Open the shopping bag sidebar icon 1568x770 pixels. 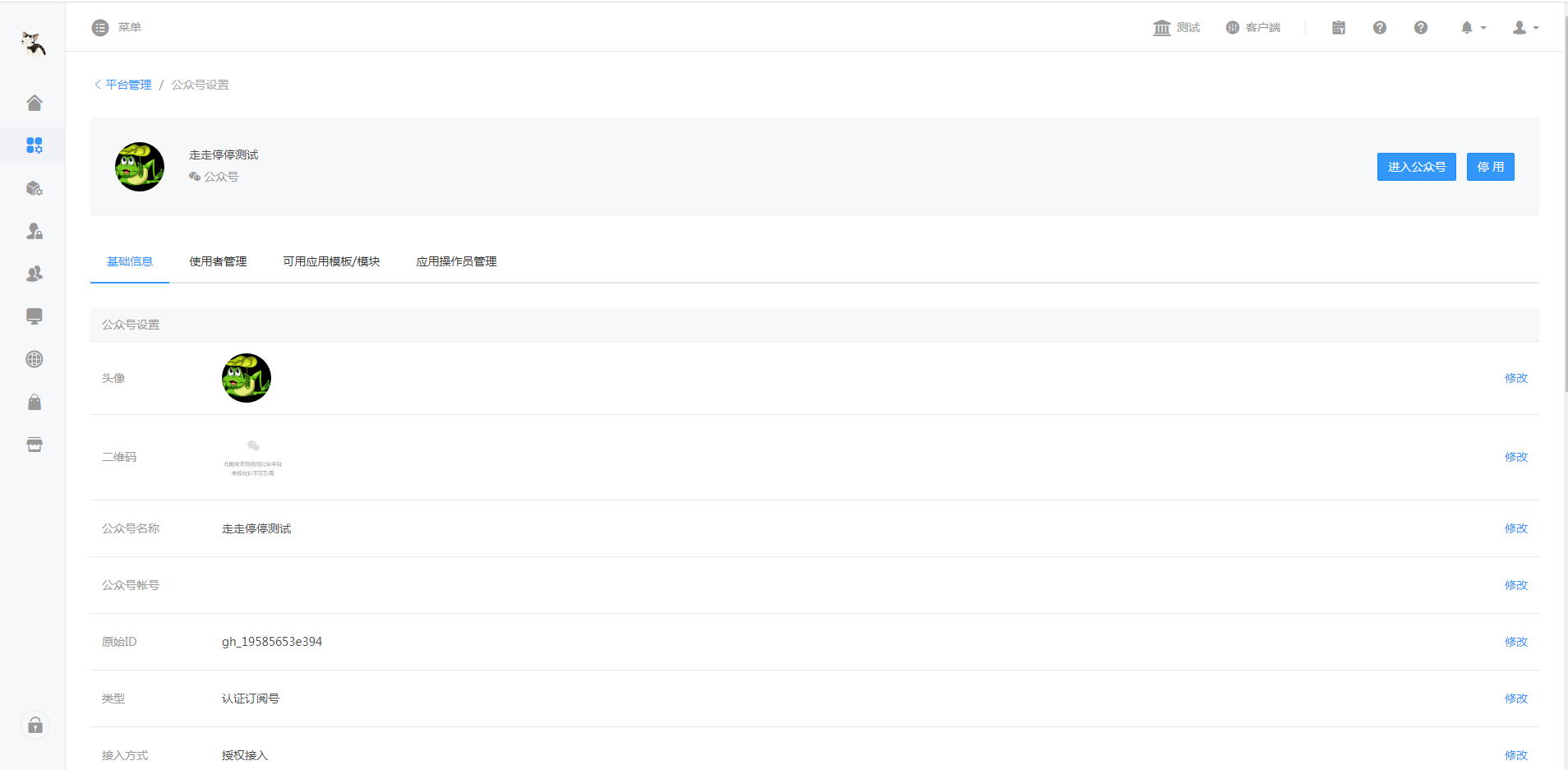34,402
